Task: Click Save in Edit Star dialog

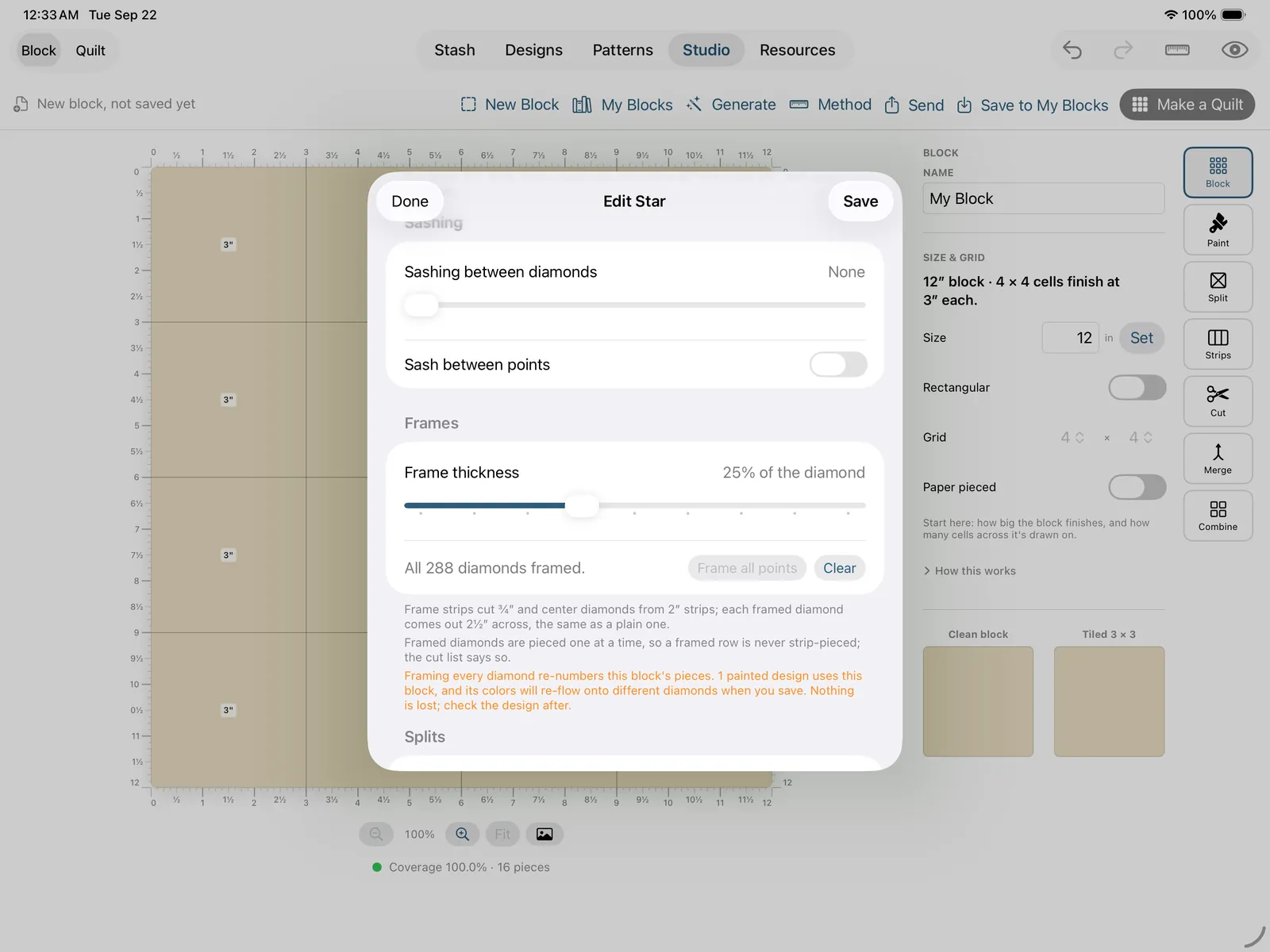Action: pos(860,202)
